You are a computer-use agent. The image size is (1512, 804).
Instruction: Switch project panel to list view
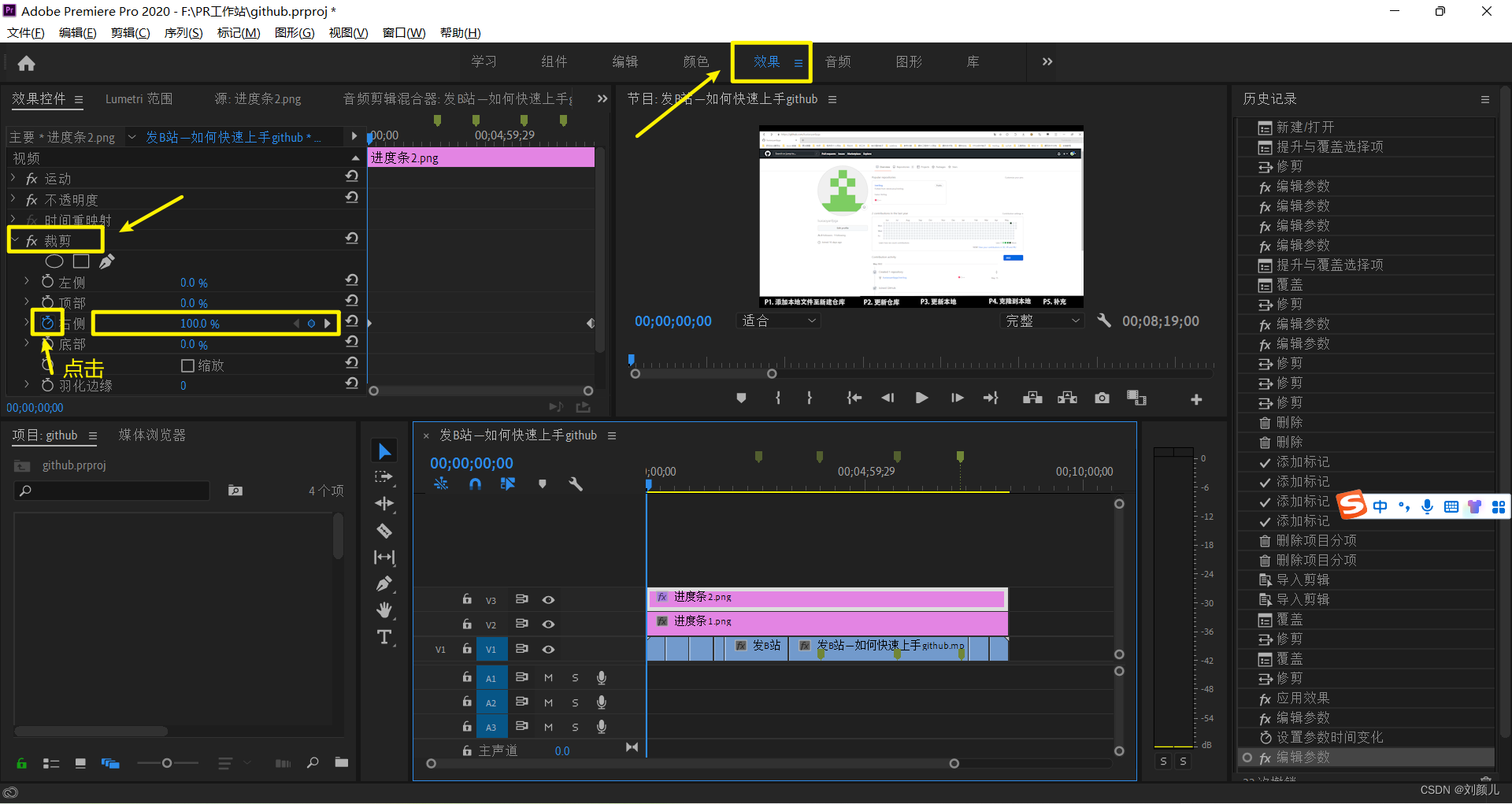(x=51, y=763)
